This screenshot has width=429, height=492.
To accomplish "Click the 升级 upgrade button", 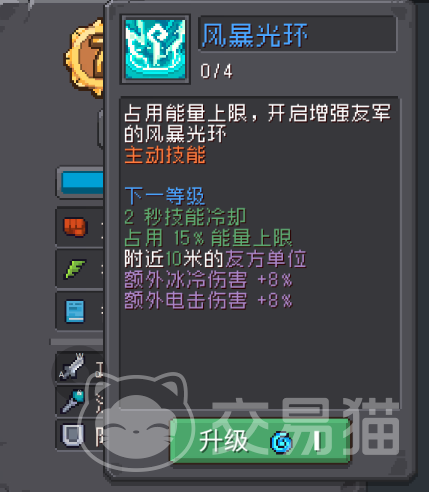I will 260,442.
